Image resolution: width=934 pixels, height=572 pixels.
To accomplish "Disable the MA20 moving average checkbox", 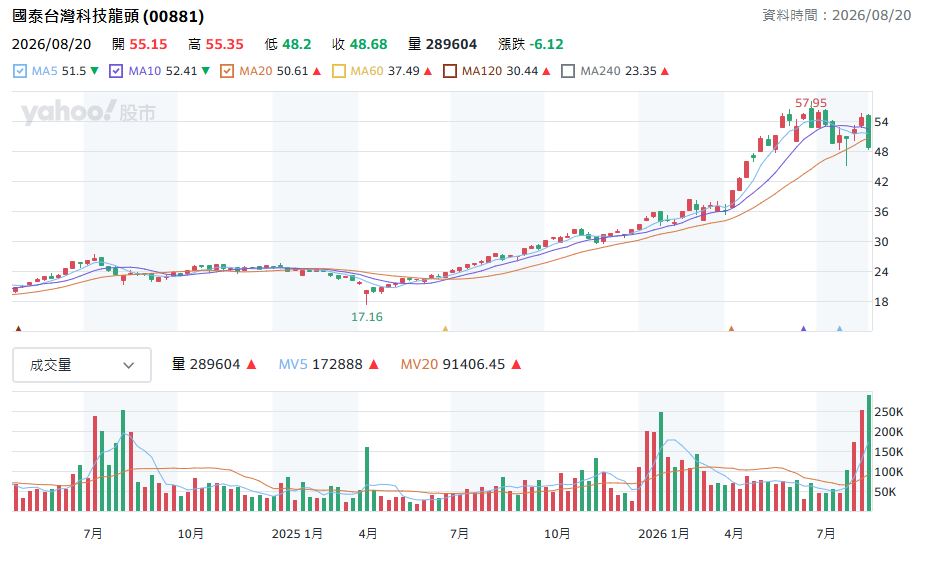I will coord(227,71).
